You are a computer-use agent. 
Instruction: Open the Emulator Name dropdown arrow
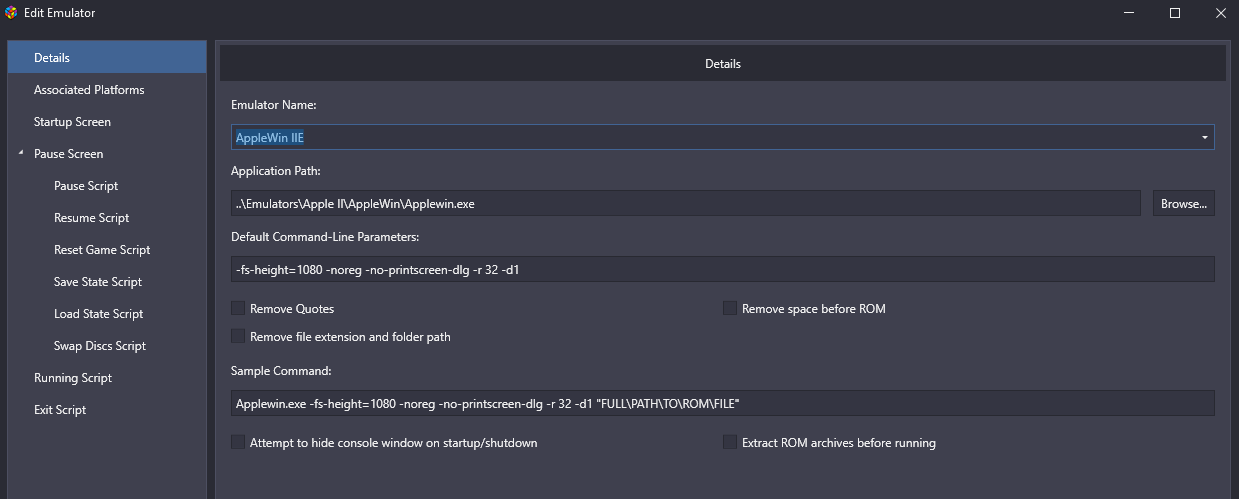[x=1204, y=137]
